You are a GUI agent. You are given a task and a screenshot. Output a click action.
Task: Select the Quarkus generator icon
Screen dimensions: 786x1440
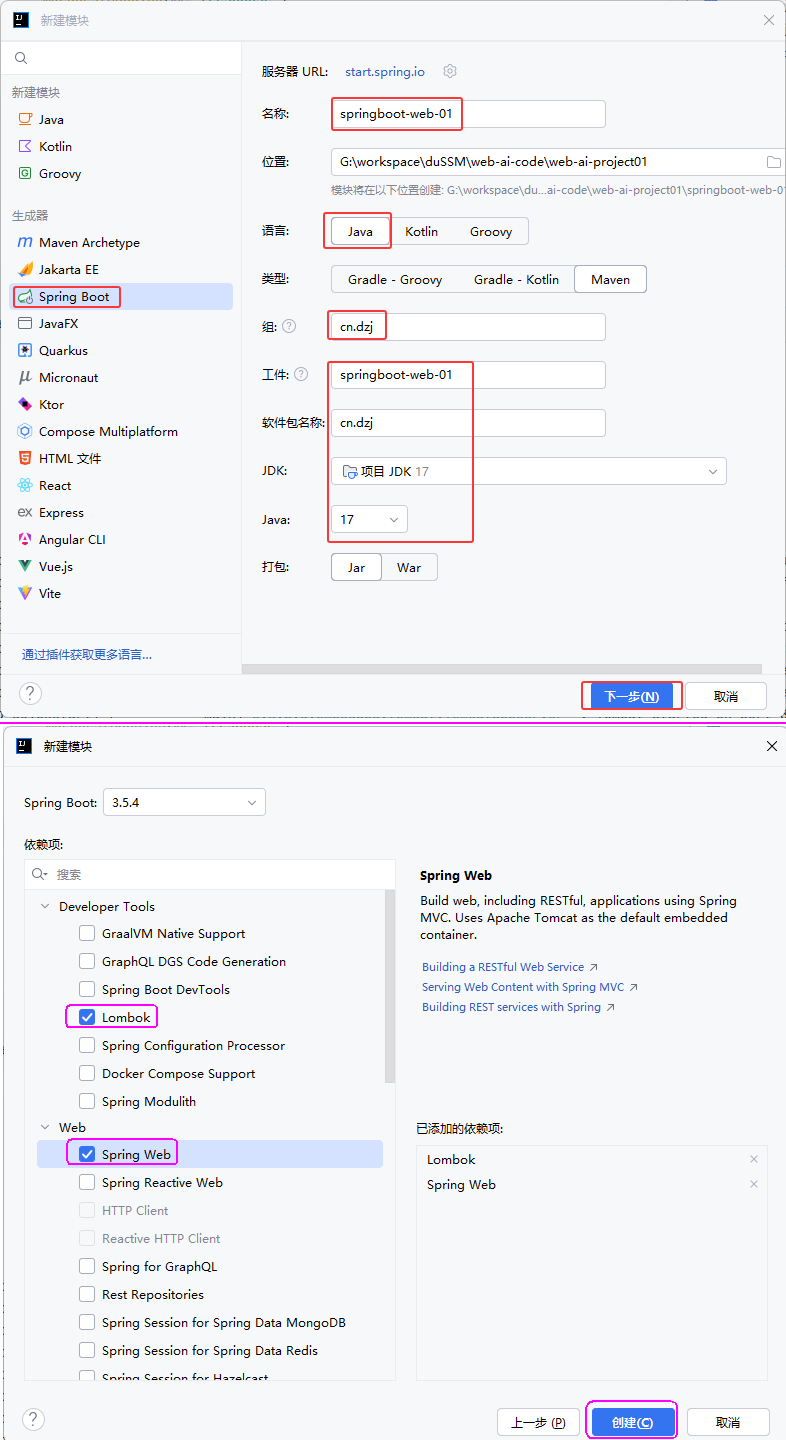click(25, 351)
